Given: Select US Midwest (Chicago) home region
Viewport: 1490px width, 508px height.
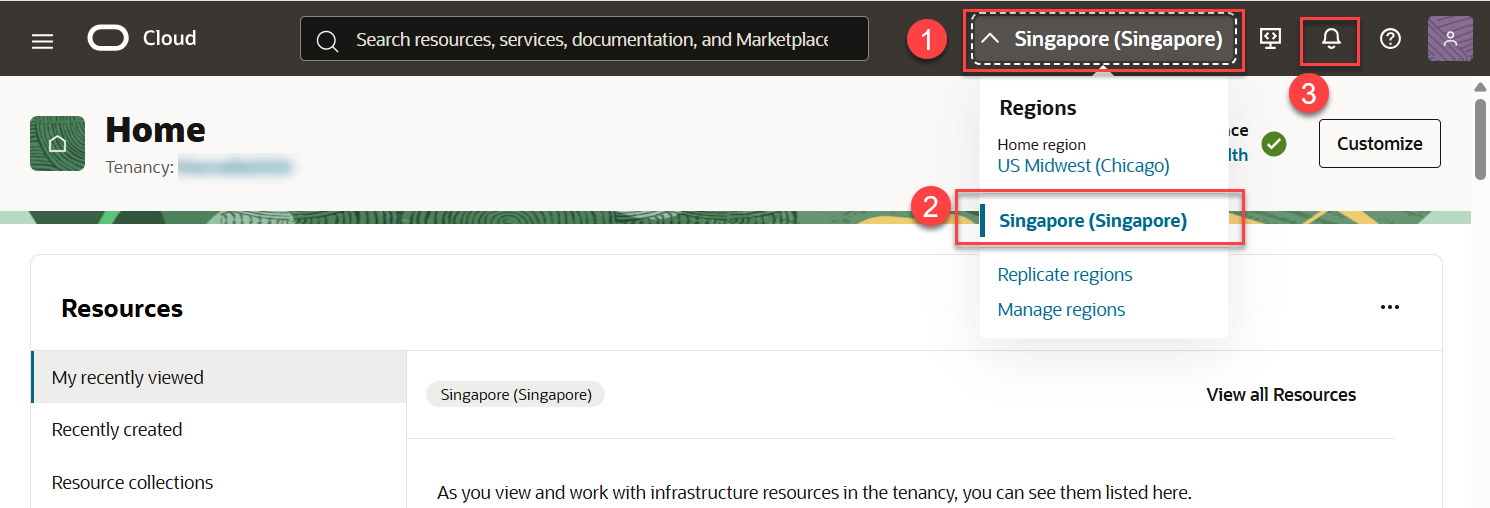Looking at the screenshot, I should tap(1083, 166).
